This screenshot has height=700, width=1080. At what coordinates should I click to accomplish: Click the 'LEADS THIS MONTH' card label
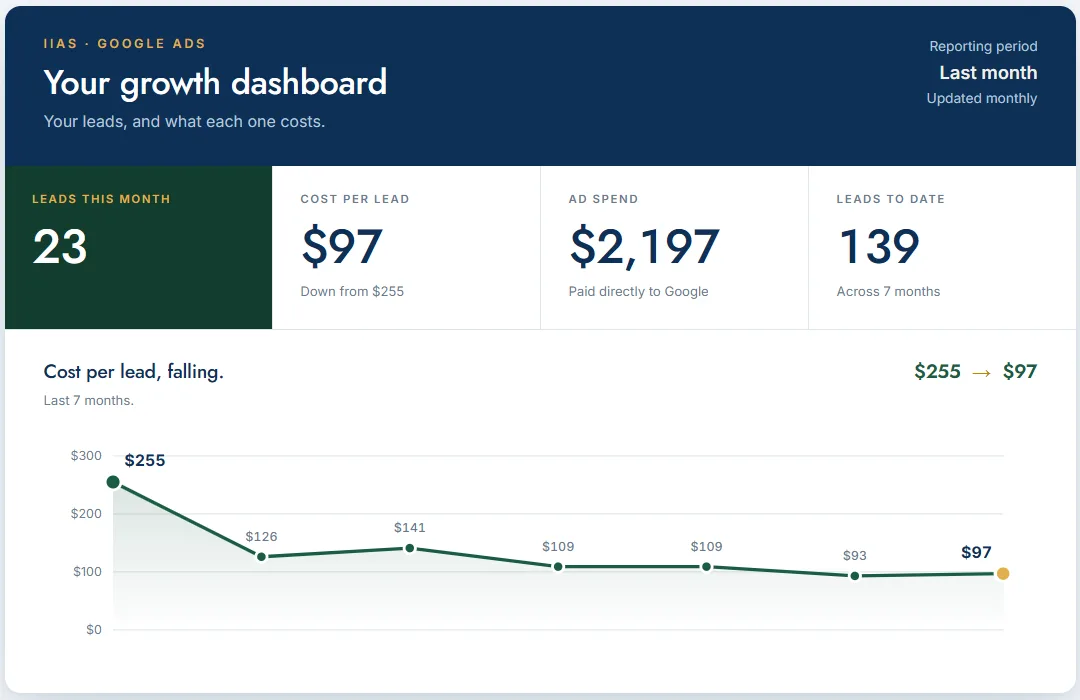[x=101, y=199]
